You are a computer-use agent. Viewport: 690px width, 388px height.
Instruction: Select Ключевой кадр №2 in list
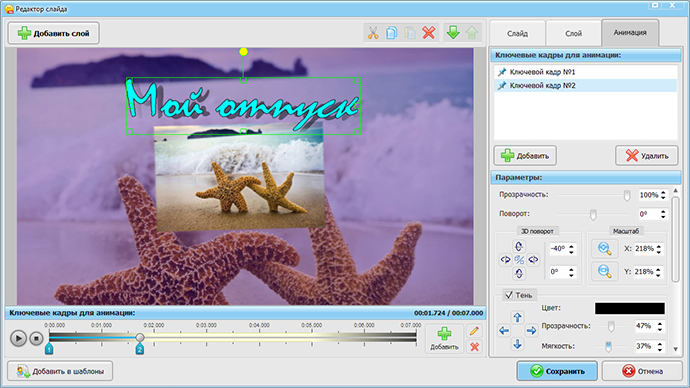point(585,85)
